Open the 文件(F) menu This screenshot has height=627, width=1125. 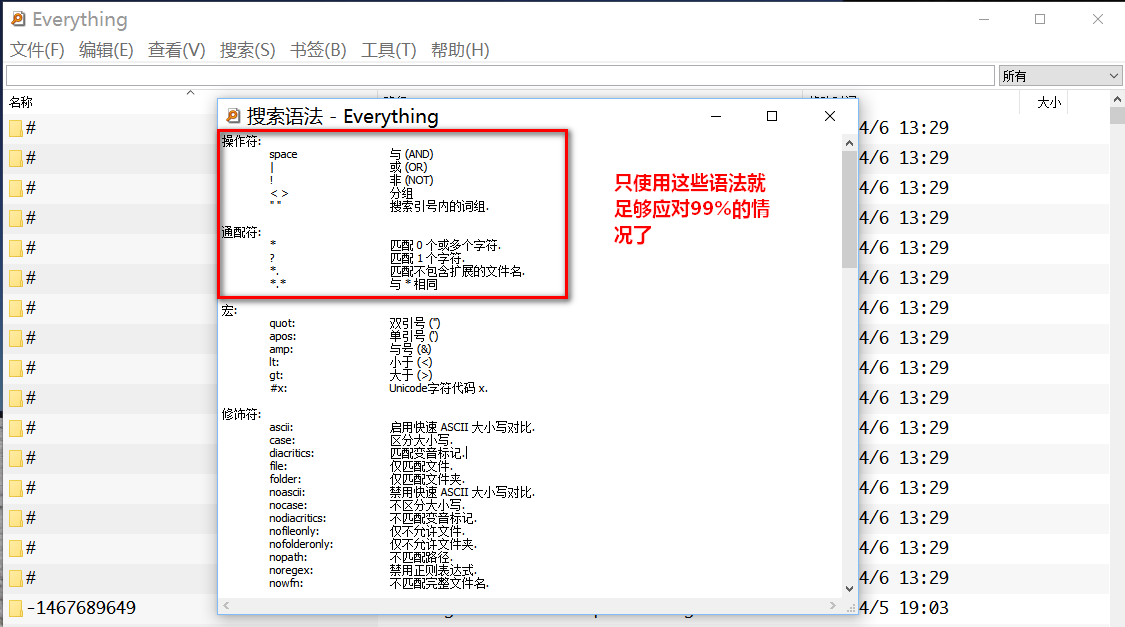[37, 50]
